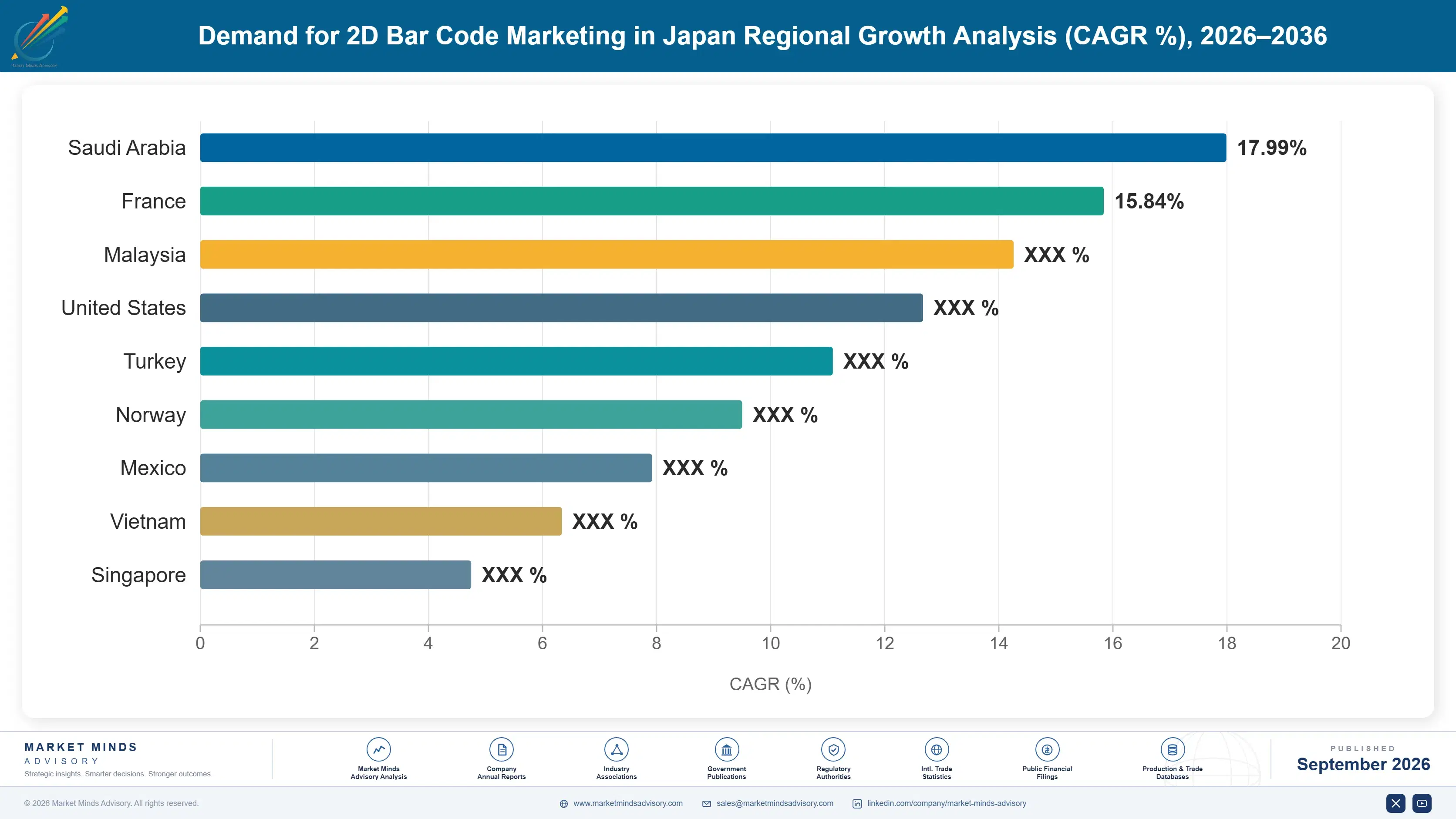Image resolution: width=1456 pixels, height=819 pixels.
Task: Click sales@marketmindsadvisory.com email link
Action: (775, 803)
